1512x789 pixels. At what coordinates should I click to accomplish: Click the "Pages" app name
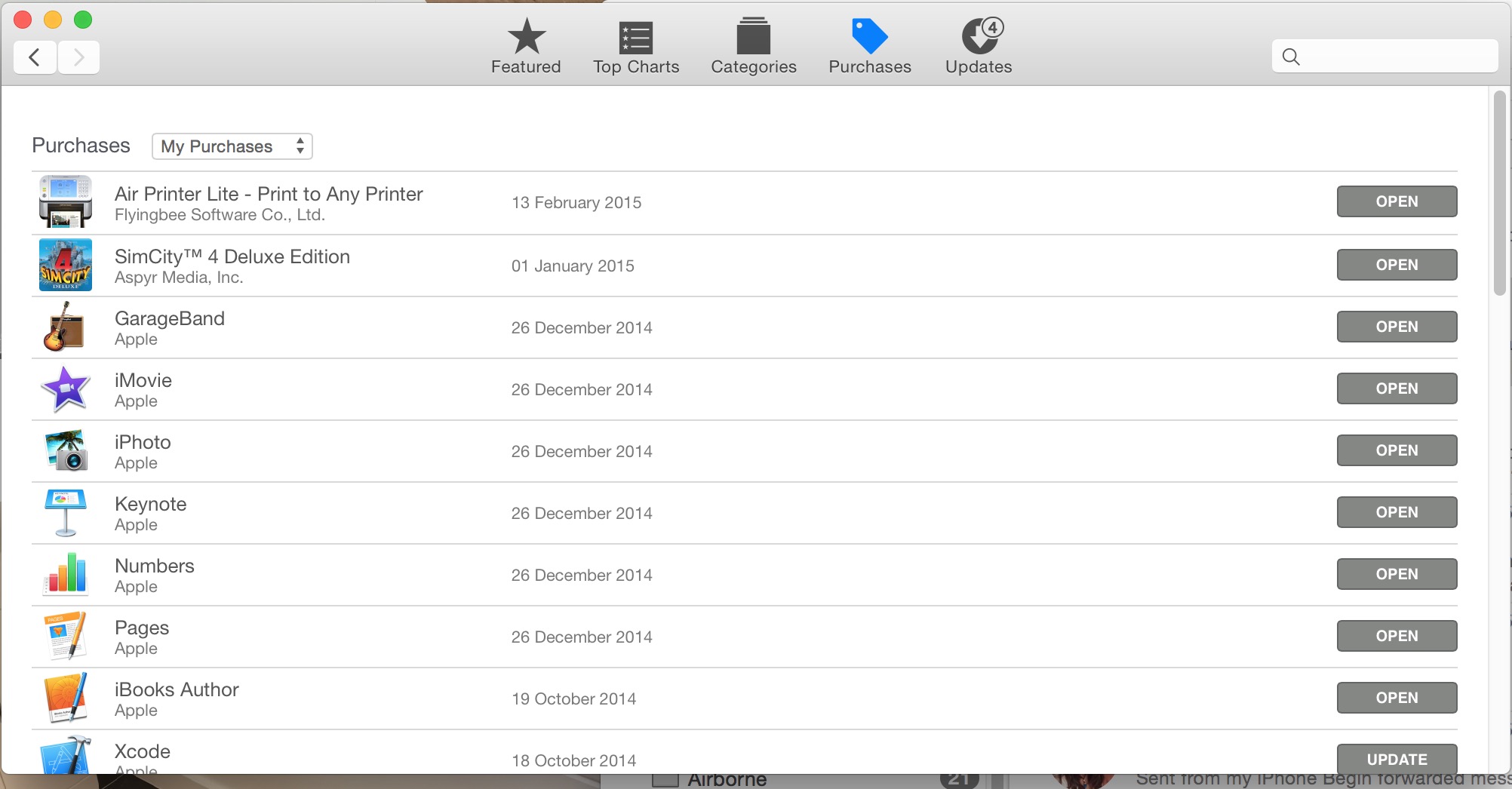point(142,628)
